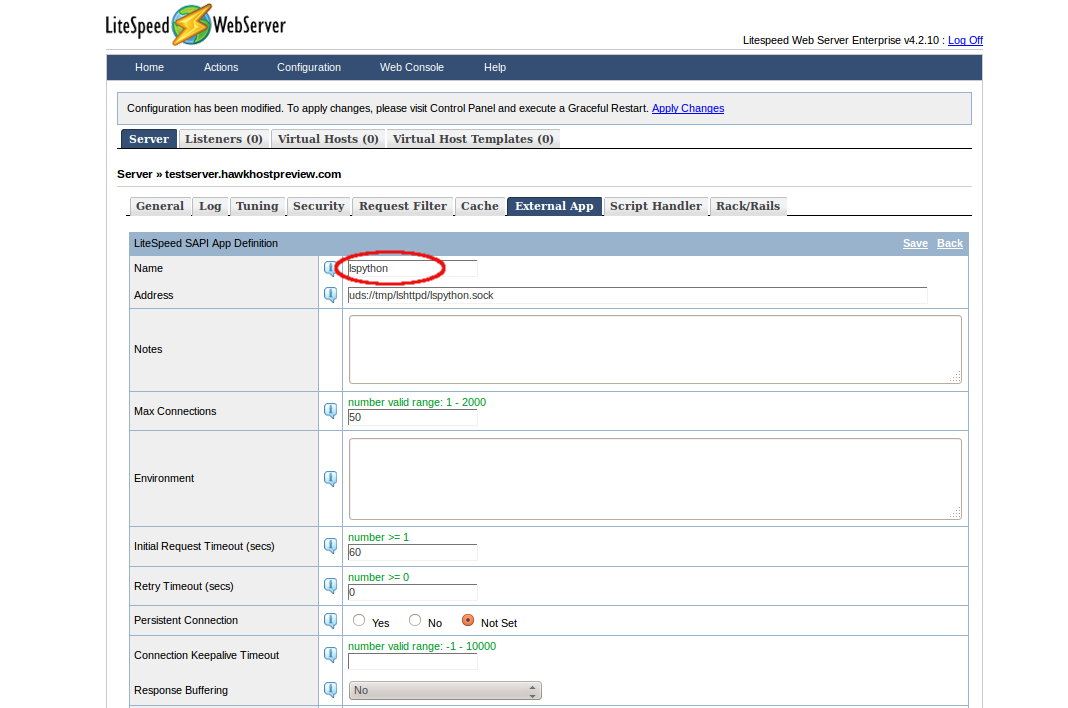This screenshot has height=708, width=1068.
Task: Click the info icon beside Address field
Action: (330, 295)
